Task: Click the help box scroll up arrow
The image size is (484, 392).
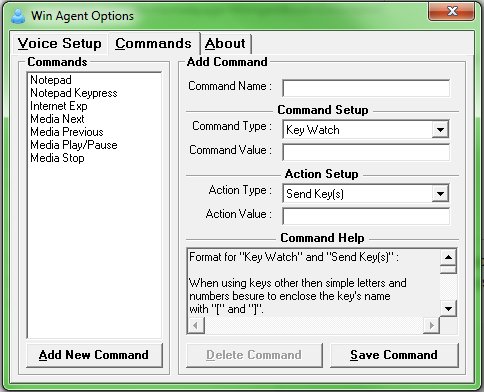Action: 448,257
